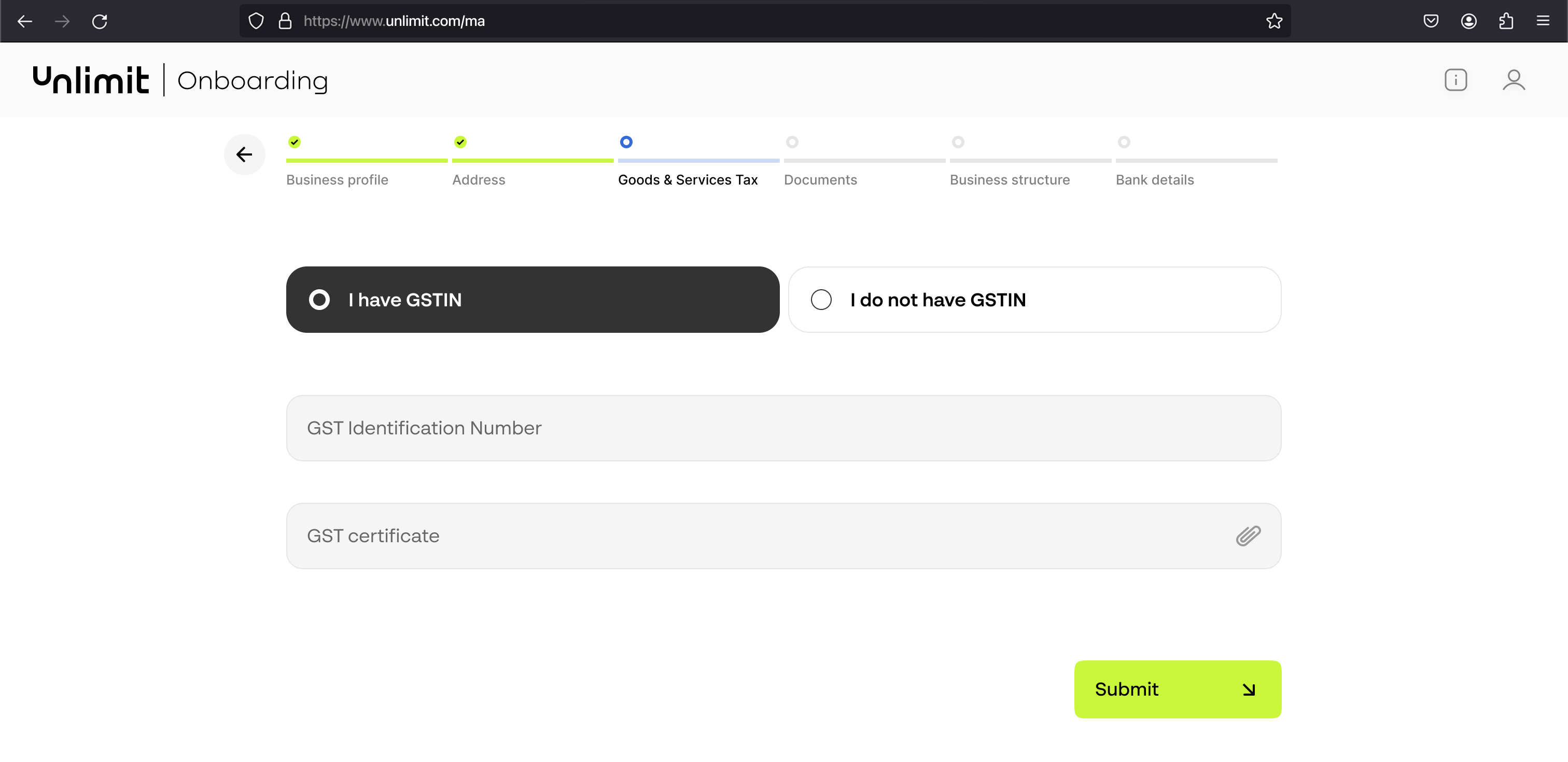Open the Pocket save icon
Viewport: 1568px width, 762px height.
(1431, 21)
